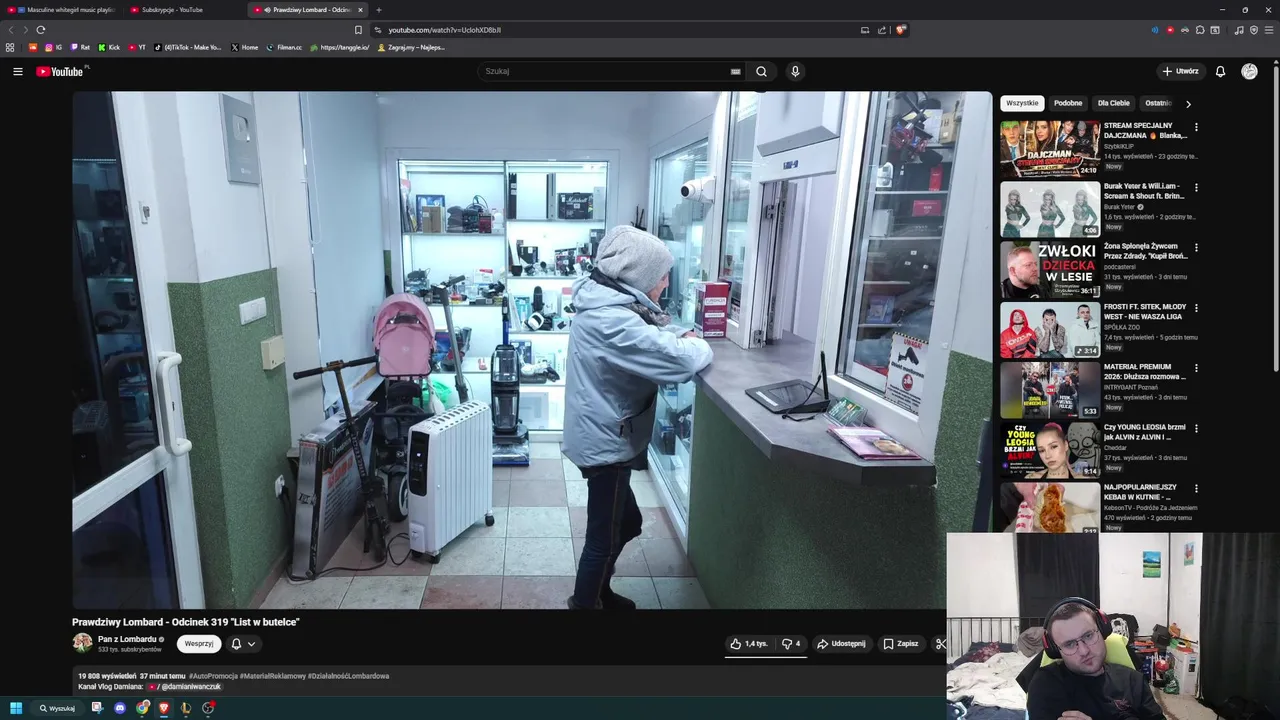Click the on-screen keyboard icon in search box
This screenshot has height=720, width=1280.
735,71
